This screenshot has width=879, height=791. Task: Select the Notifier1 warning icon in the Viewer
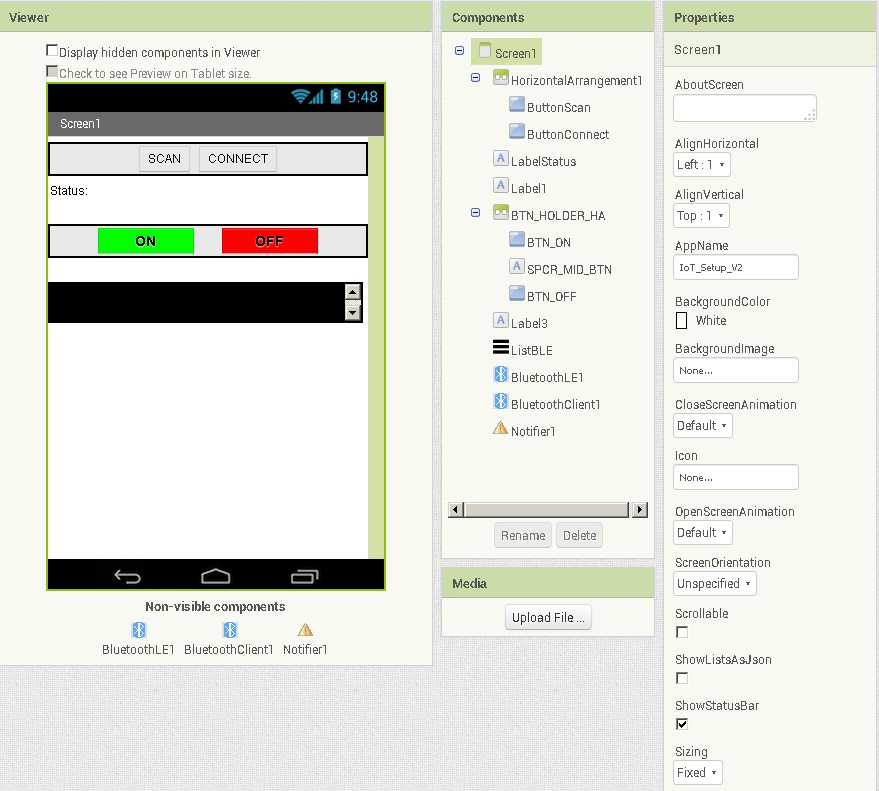coord(305,630)
